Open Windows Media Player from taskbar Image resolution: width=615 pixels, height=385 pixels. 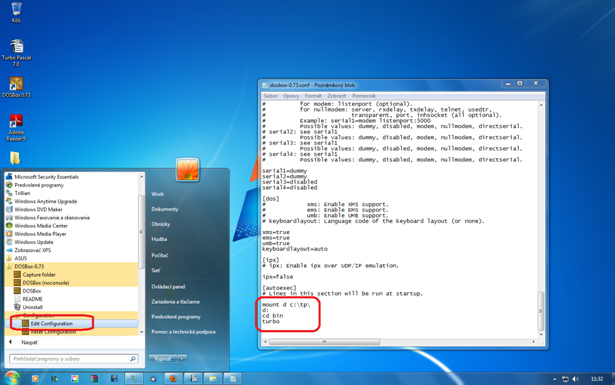click(35, 378)
